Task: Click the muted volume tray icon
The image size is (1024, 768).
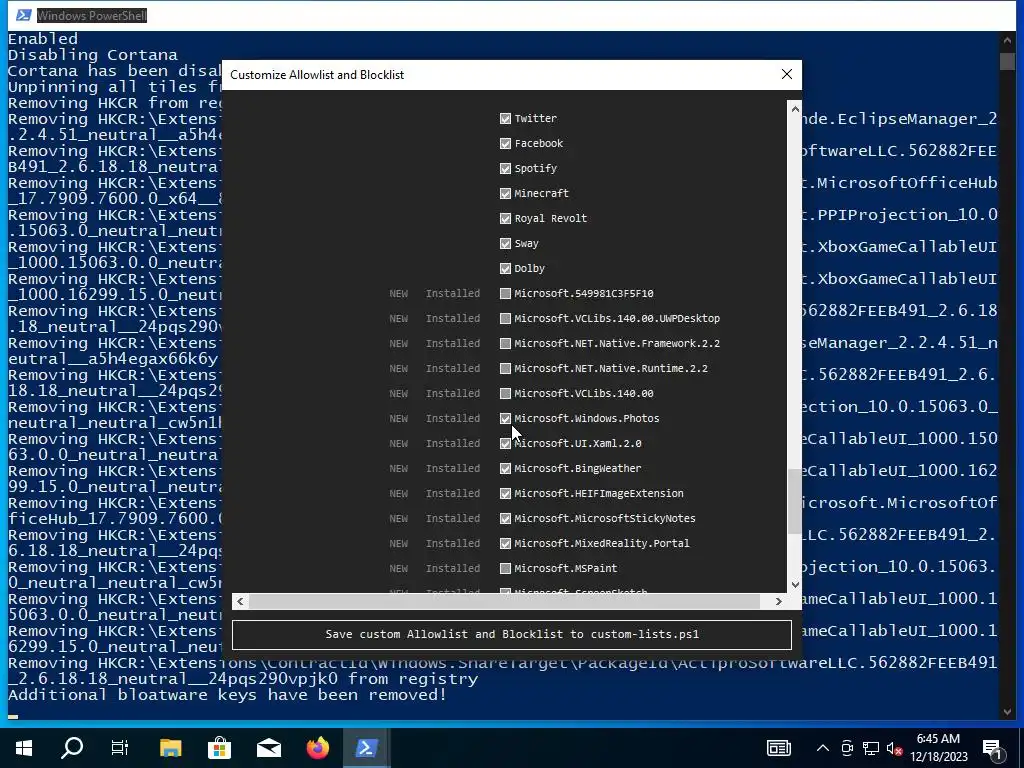Action: point(894,748)
